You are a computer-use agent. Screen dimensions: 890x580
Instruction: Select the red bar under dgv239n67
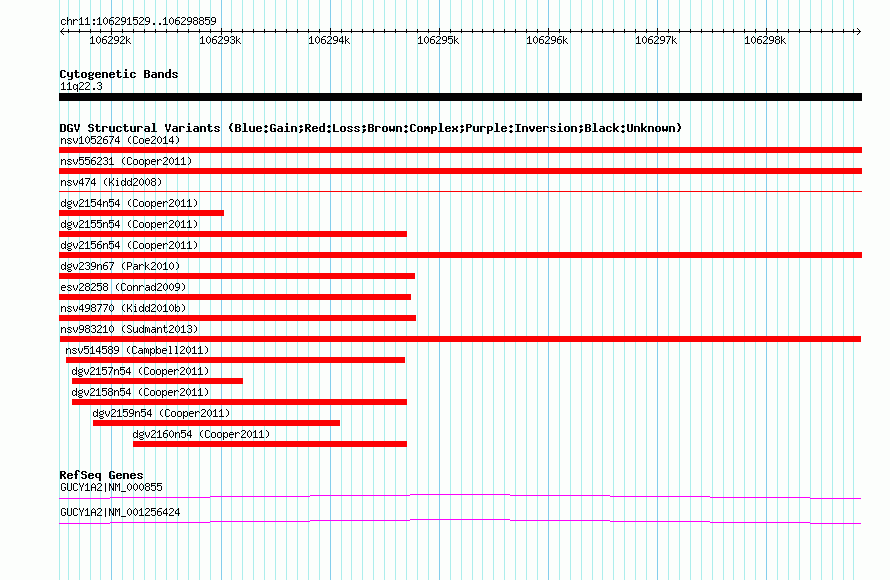coord(237,276)
